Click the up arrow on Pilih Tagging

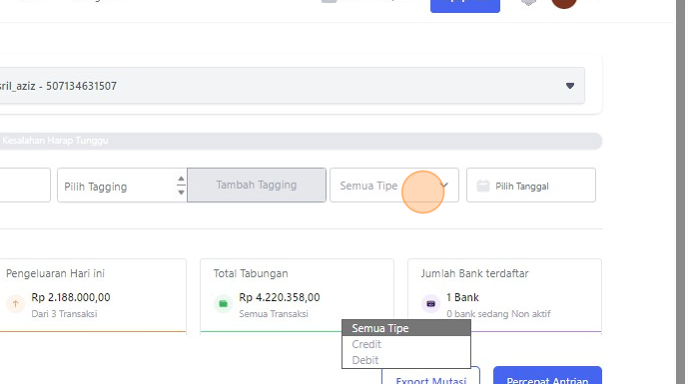[181, 179]
